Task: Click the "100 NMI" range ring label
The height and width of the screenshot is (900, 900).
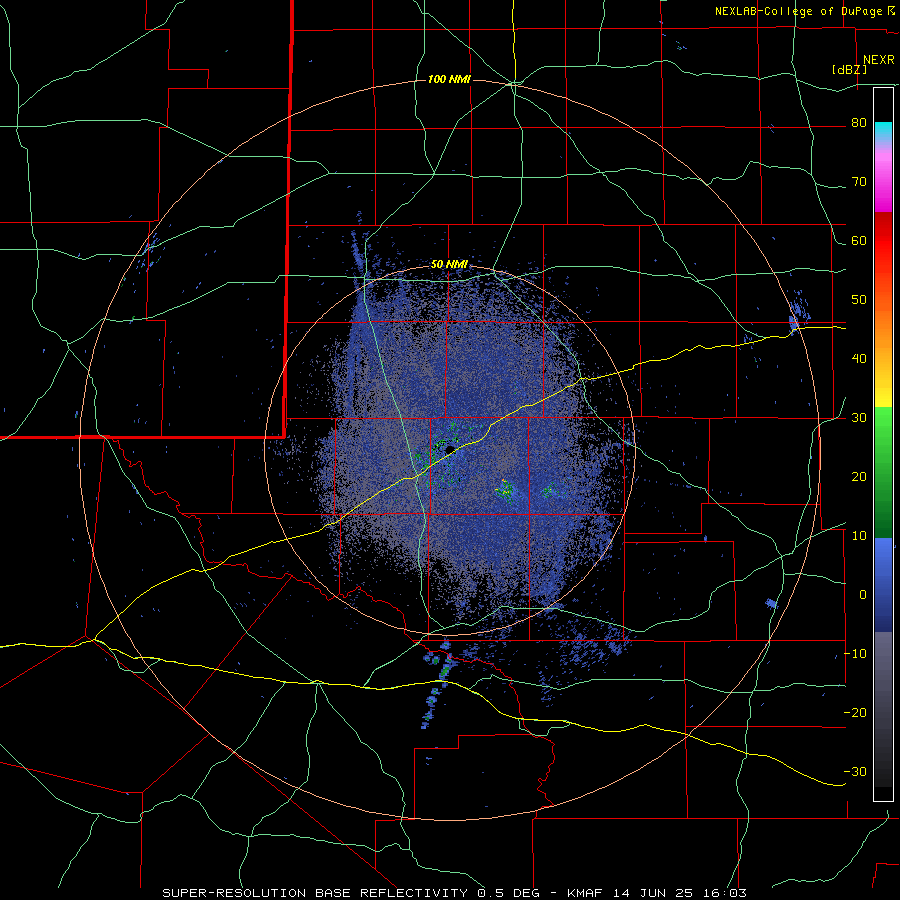Action: click(449, 79)
